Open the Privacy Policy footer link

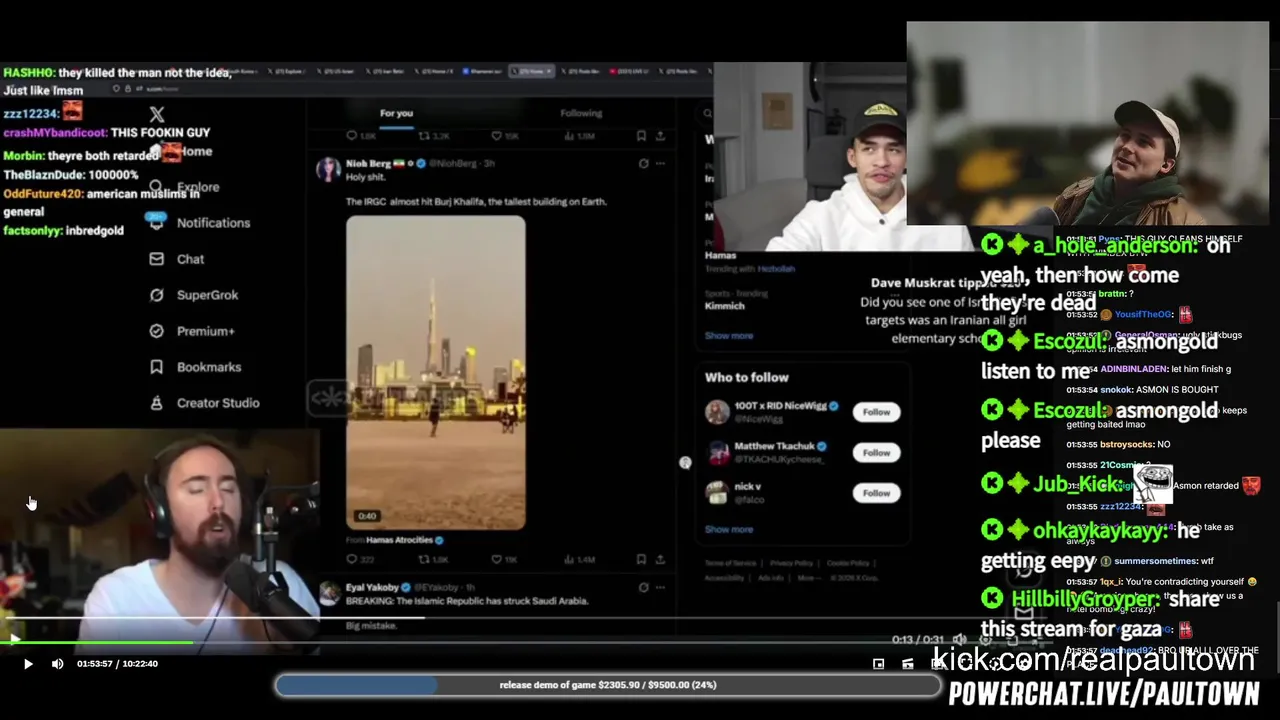point(791,563)
